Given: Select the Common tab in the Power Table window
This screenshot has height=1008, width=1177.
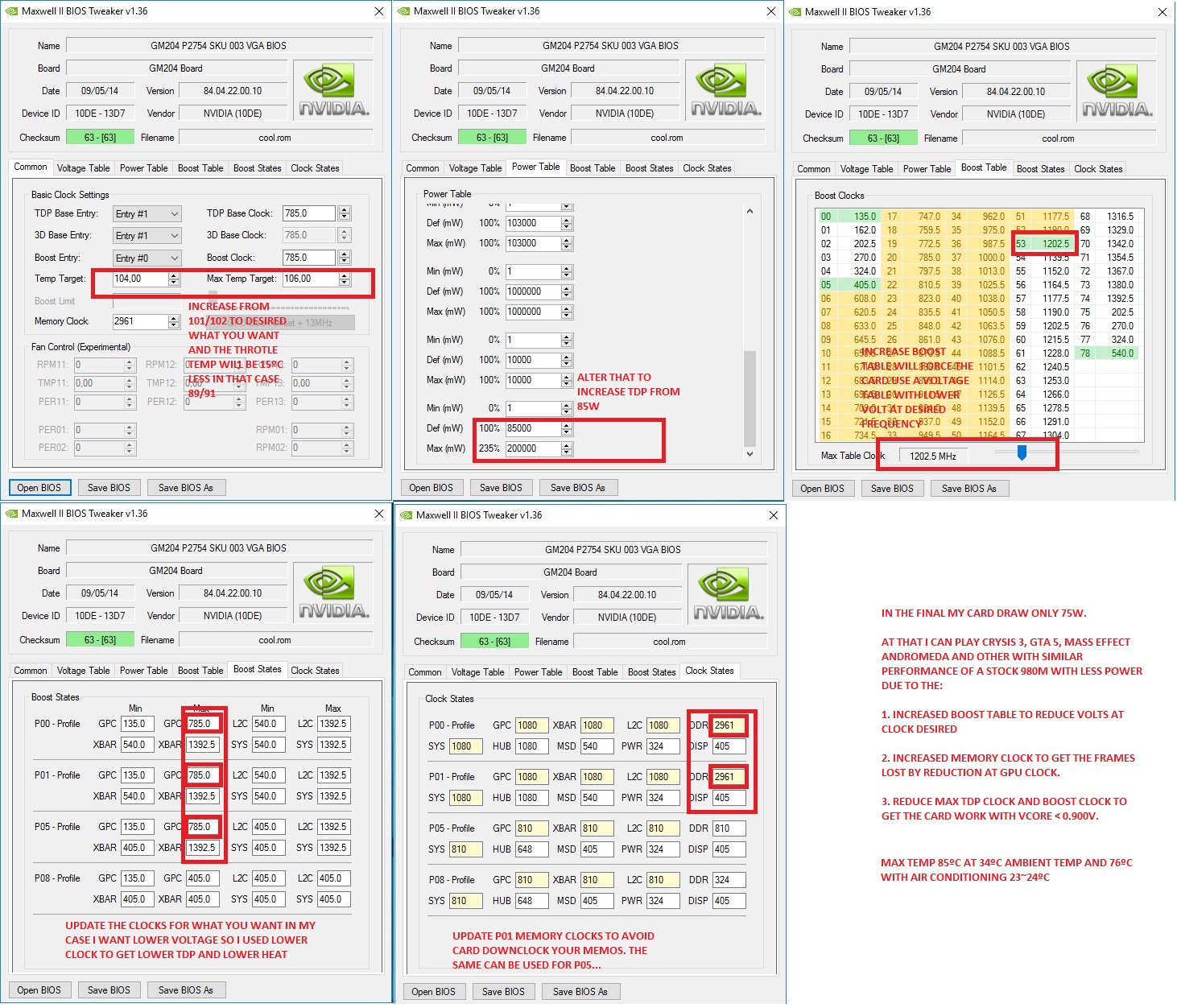Looking at the screenshot, I should coord(423,168).
